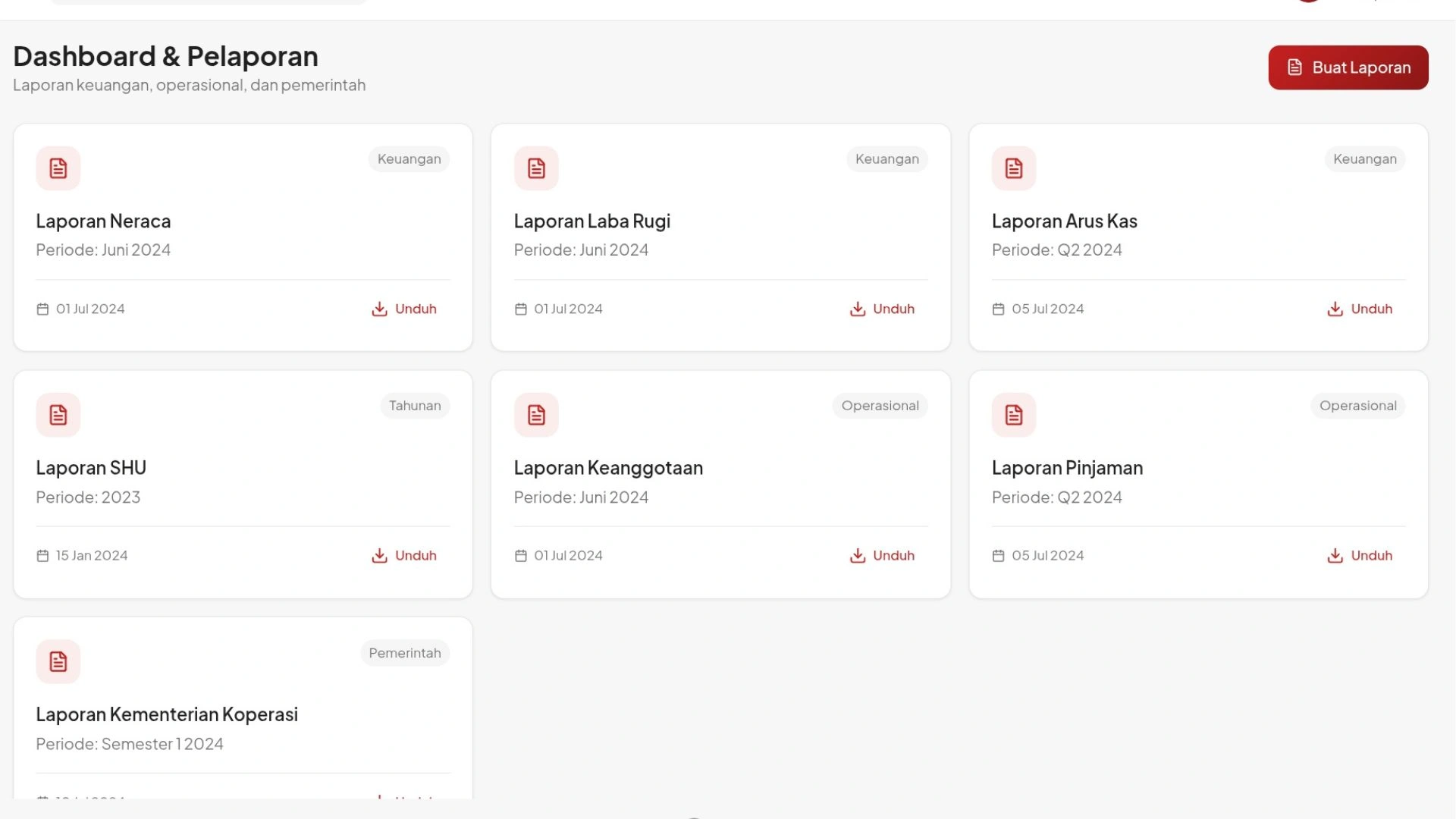The height and width of the screenshot is (819, 1456).
Task: Click the calendar icon beside 15 Jan 2024
Action: coord(42,556)
